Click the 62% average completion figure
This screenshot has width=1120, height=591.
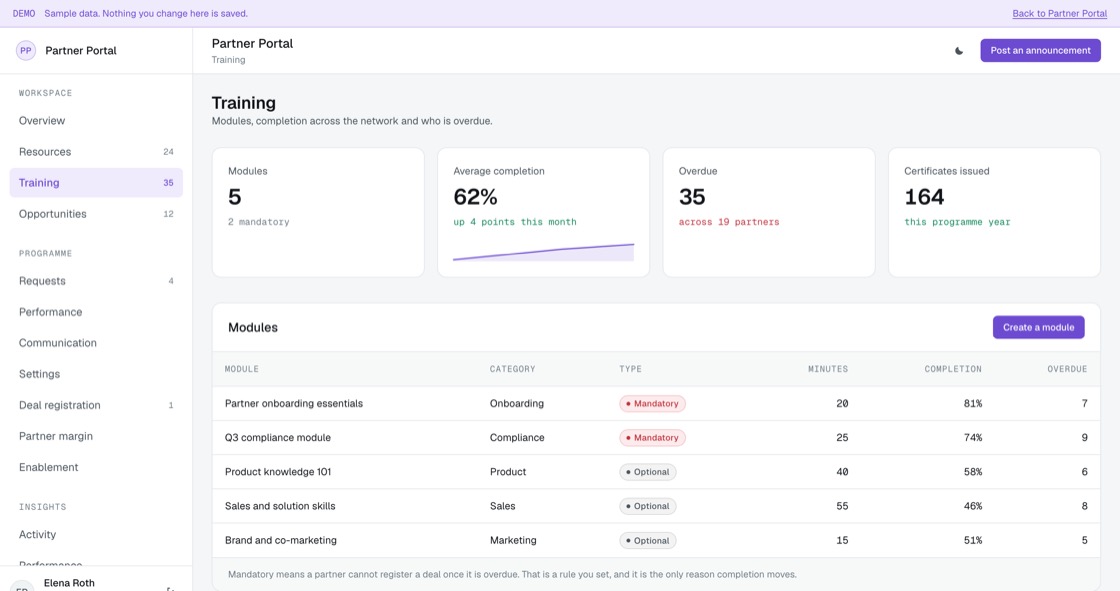[x=476, y=197]
